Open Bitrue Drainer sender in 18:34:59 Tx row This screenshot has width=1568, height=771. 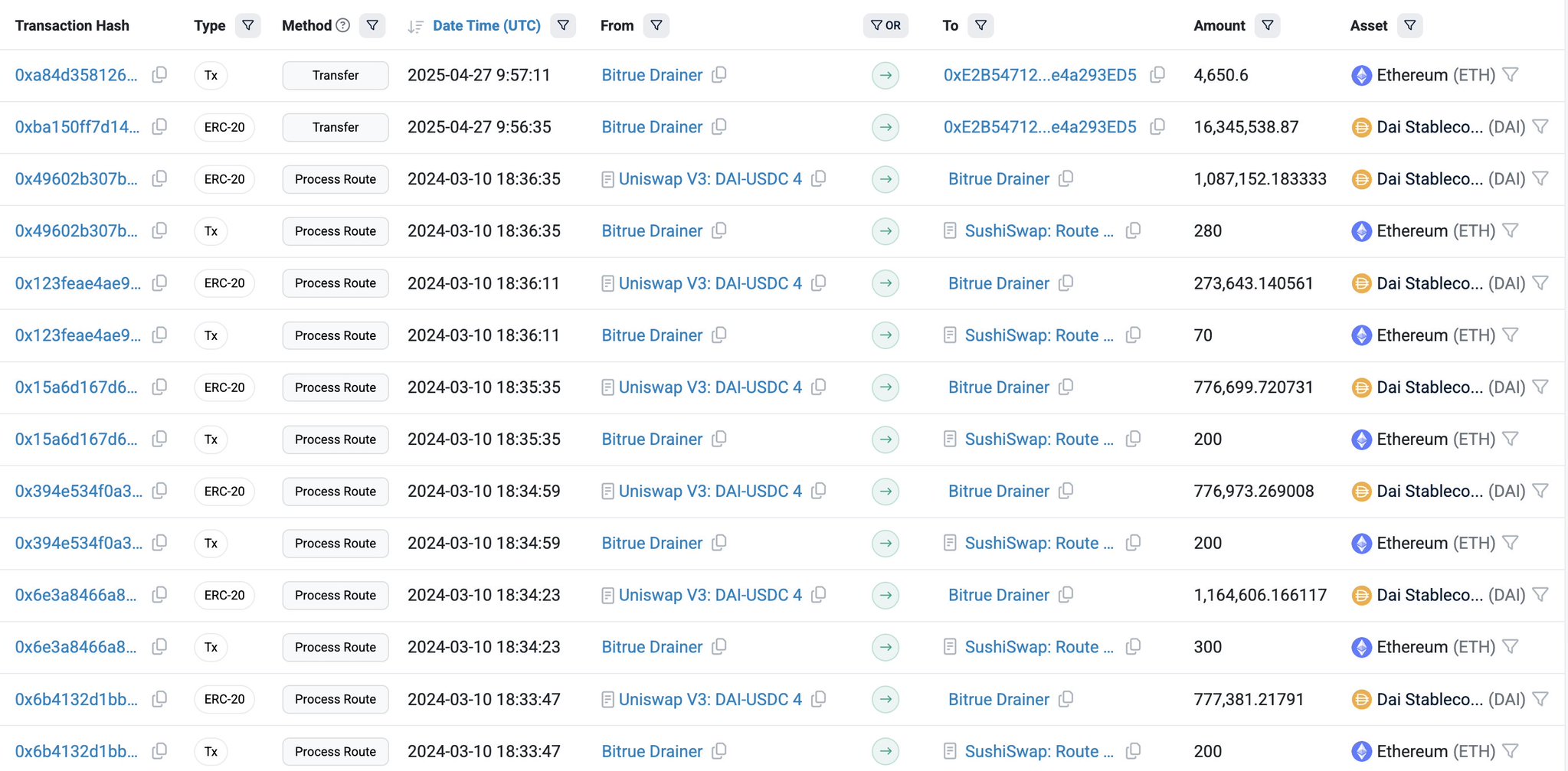click(x=652, y=543)
